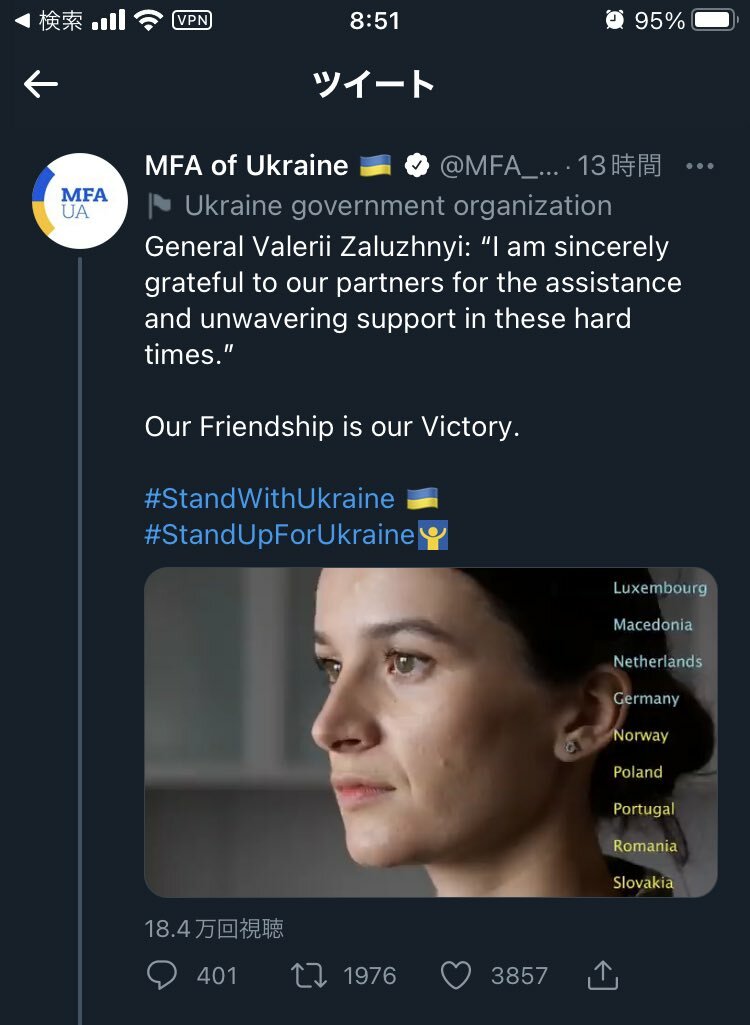Open MFA UA profile avatar
750x1025 pixels.
[80, 201]
